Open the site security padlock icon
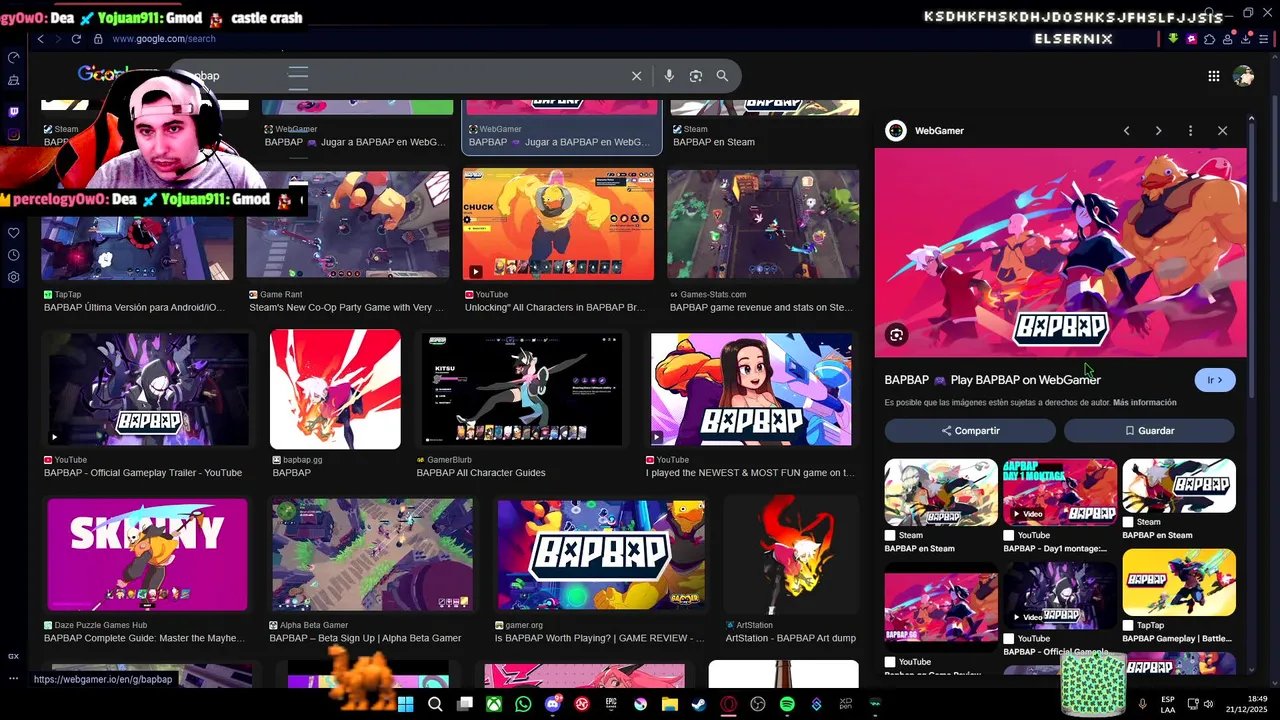1280x720 pixels. coord(98,39)
